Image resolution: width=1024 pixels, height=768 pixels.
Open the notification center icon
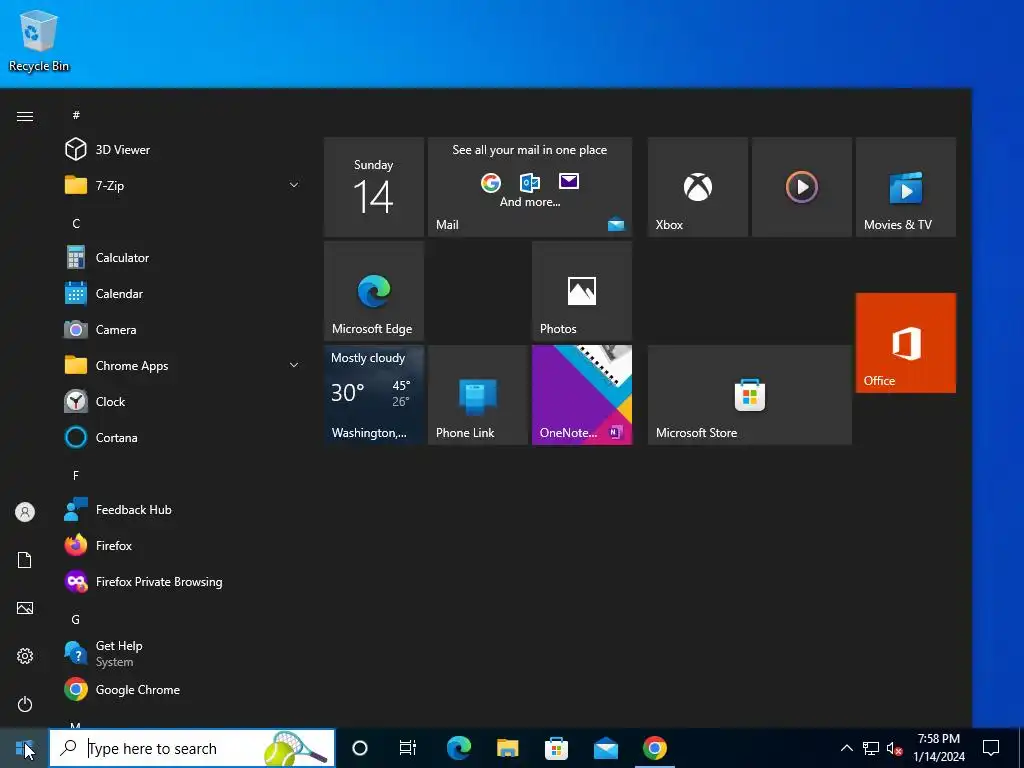pos(991,748)
